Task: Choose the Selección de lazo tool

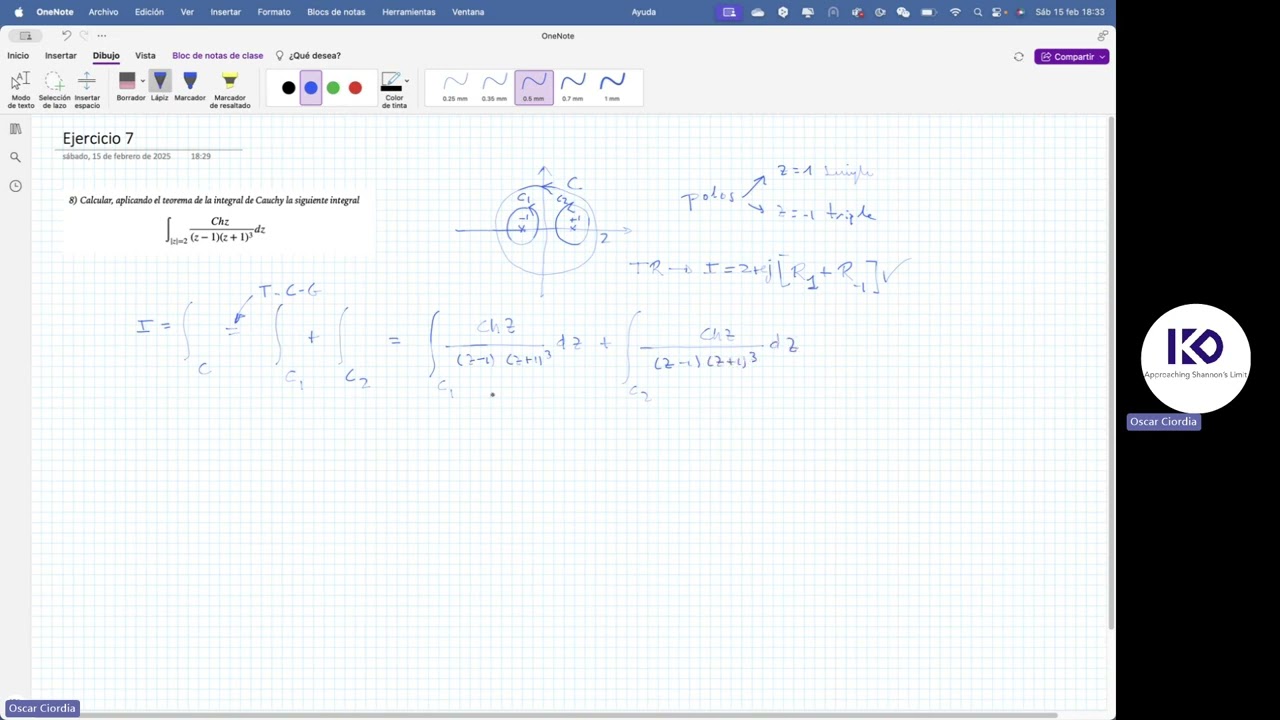Action: click(54, 89)
